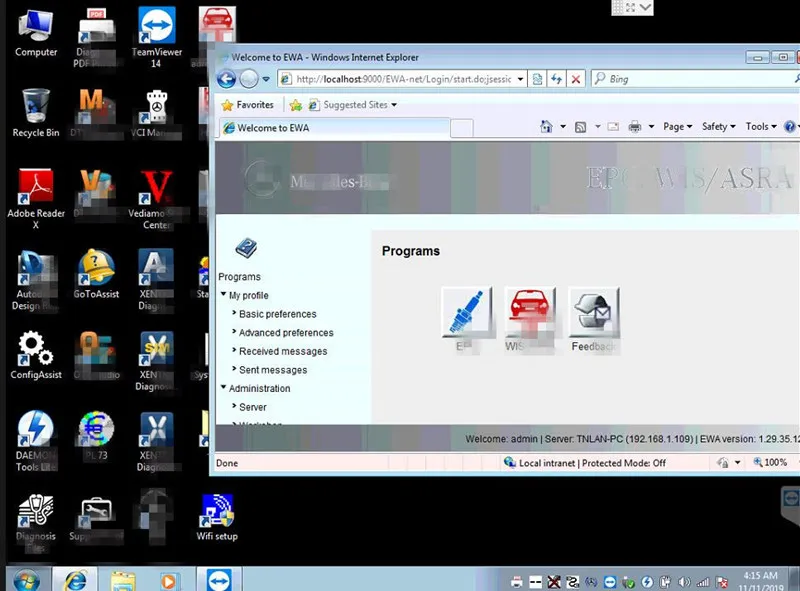Viewport: 800px width, 591px height.
Task: Click in the address bar URL field
Action: [x=403, y=79]
